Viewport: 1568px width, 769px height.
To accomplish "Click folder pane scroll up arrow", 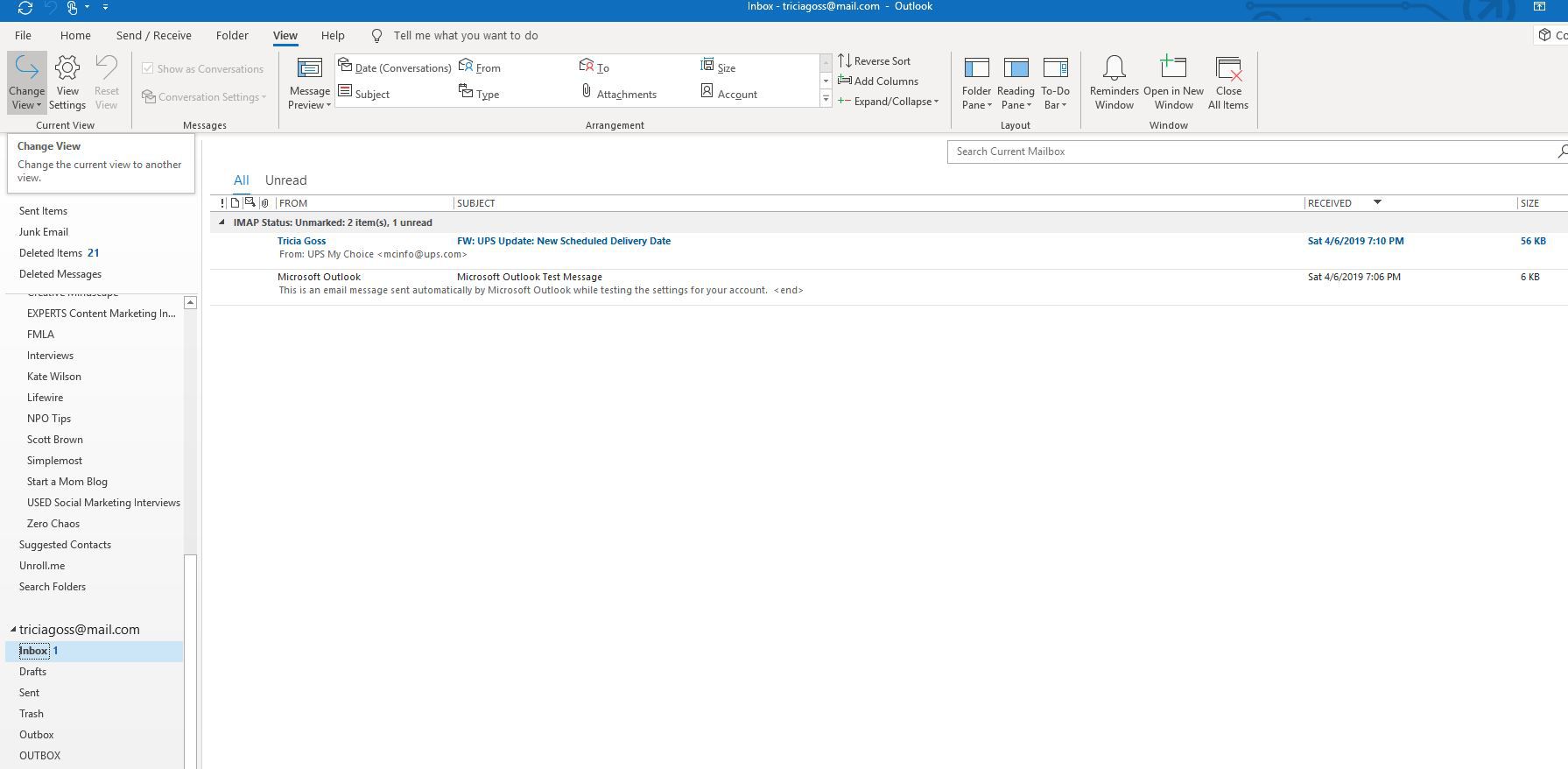I will (190, 302).
